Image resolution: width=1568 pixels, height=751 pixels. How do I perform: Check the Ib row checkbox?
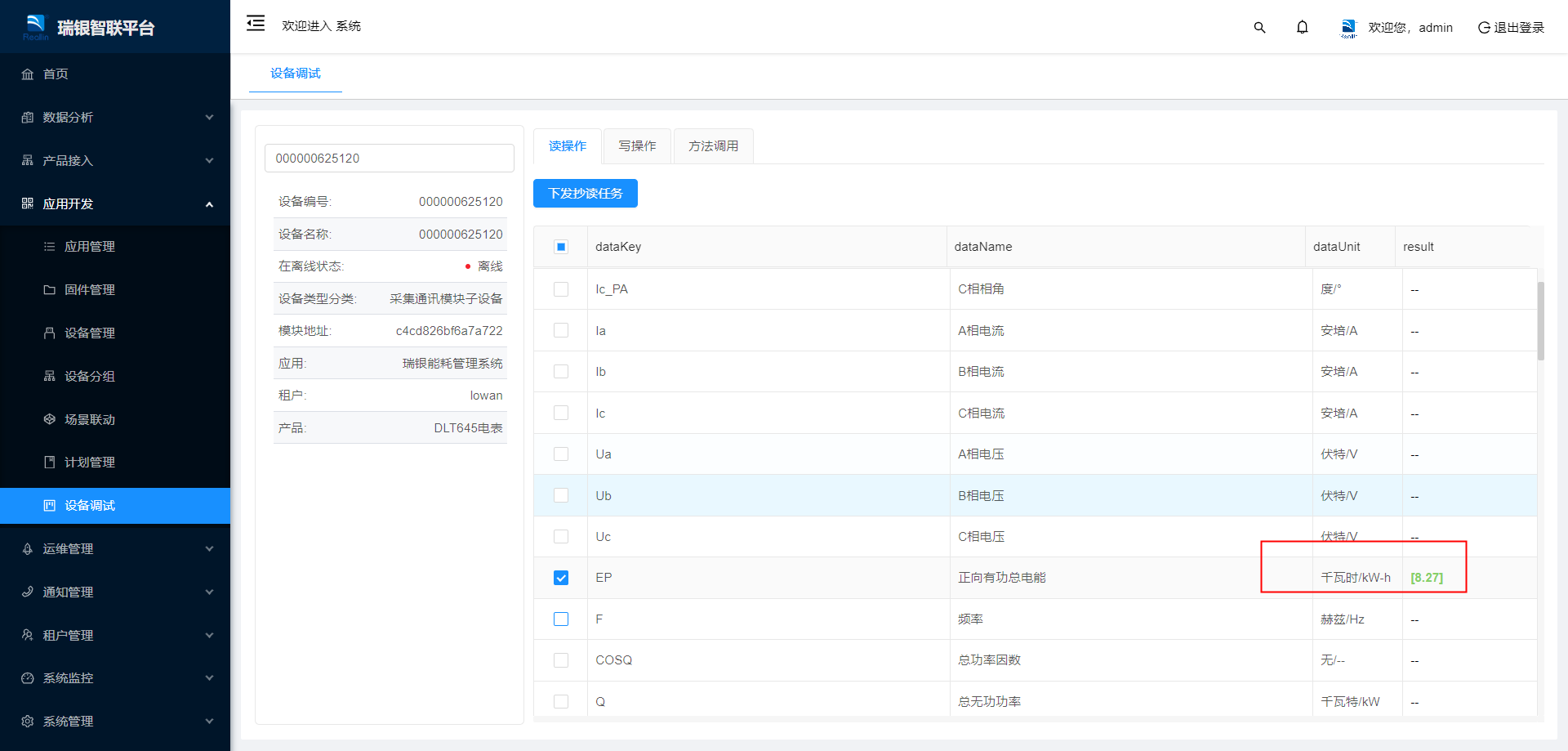[x=561, y=372]
